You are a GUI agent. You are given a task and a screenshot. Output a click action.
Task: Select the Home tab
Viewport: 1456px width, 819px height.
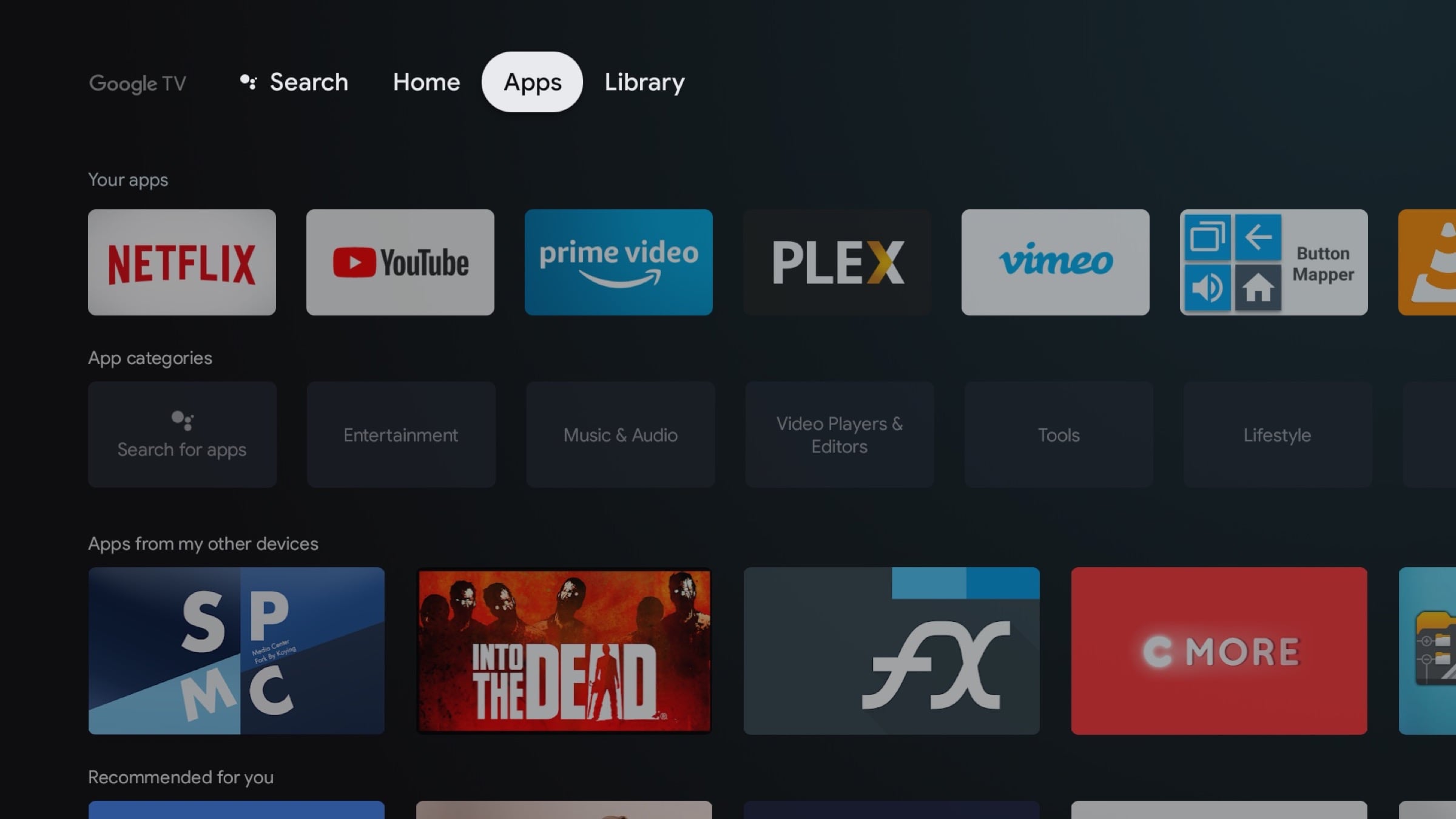[x=426, y=81]
